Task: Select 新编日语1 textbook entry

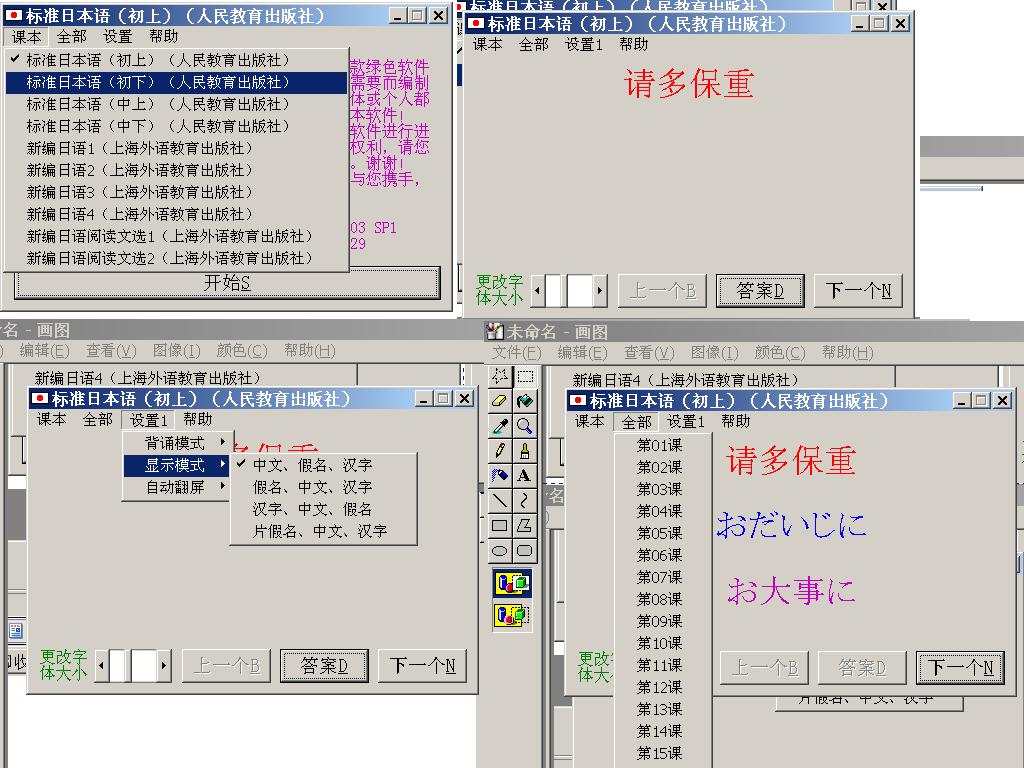Action: coord(176,148)
